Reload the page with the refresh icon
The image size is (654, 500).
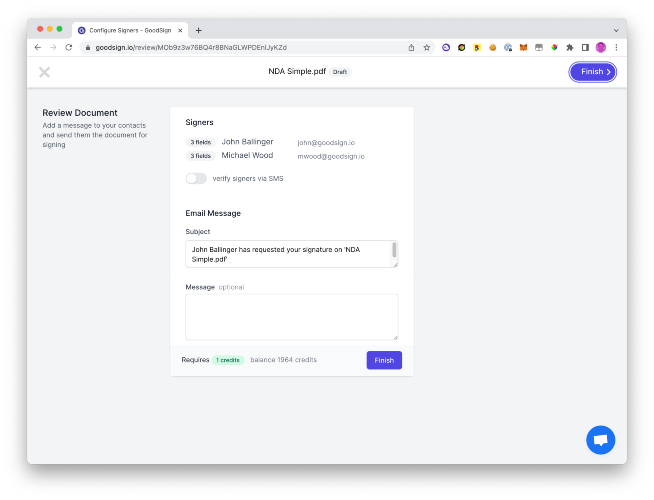pos(69,48)
